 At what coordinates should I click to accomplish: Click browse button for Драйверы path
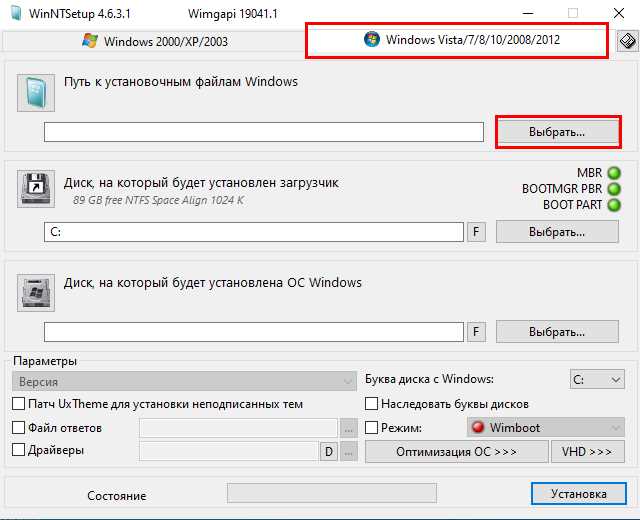(x=349, y=452)
